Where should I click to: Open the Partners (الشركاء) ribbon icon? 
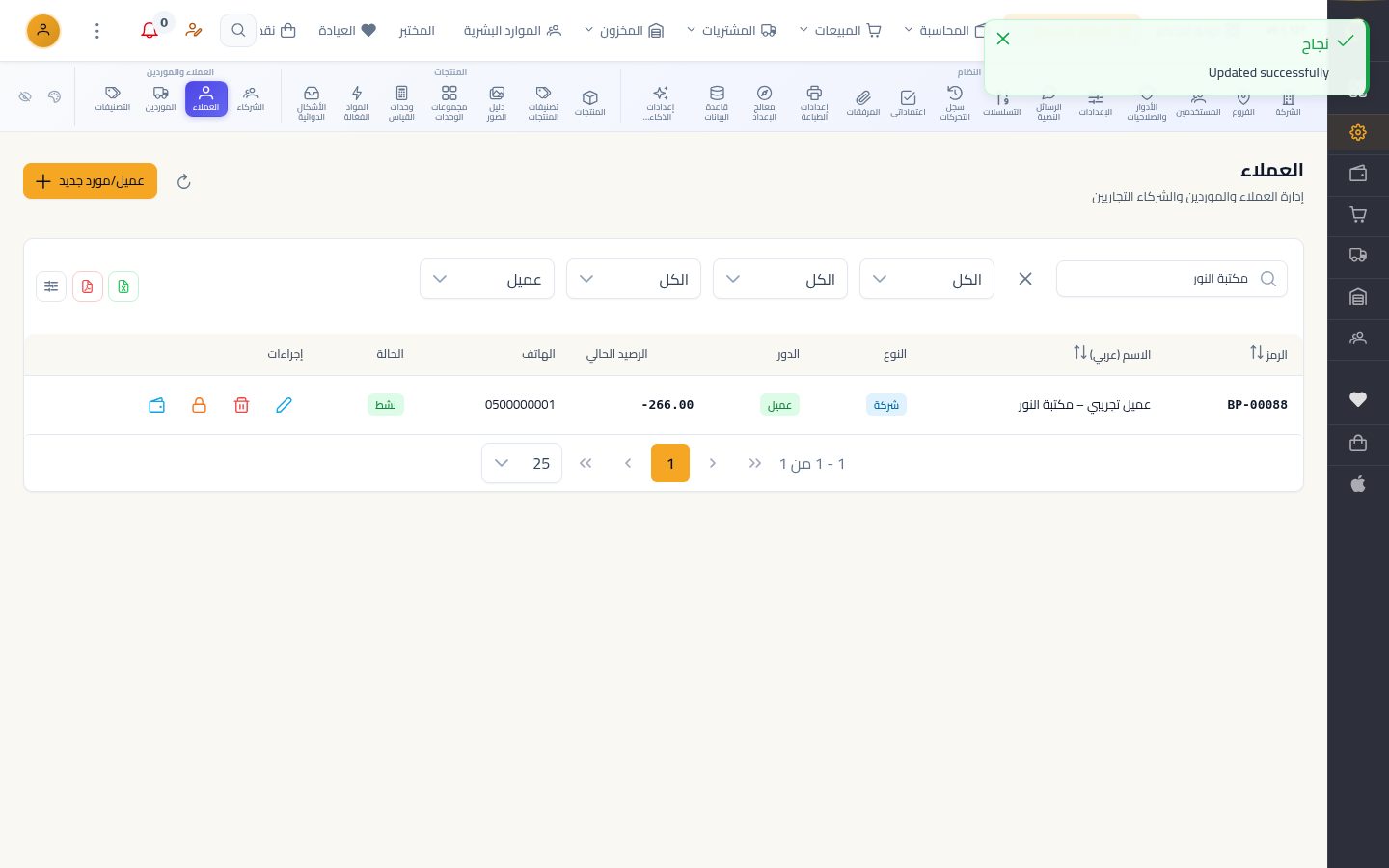[251, 98]
